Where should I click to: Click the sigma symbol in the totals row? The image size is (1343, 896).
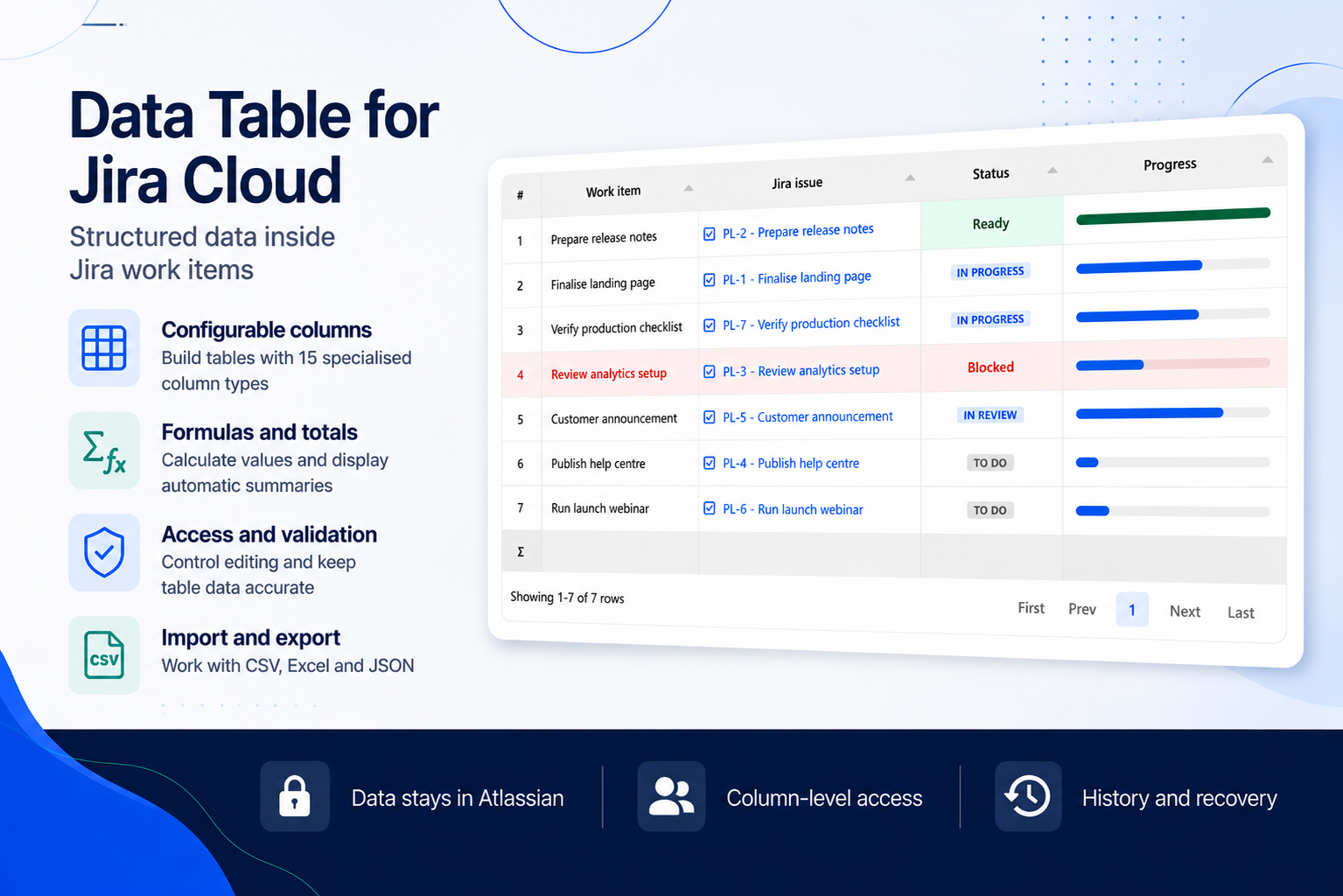coord(521,552)
